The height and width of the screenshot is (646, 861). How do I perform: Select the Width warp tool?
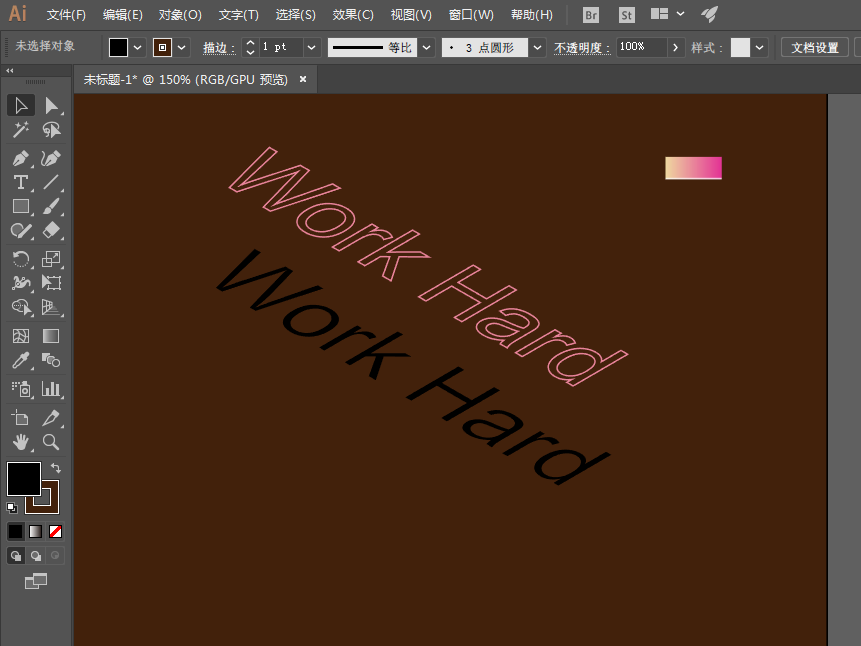[21, 283]
